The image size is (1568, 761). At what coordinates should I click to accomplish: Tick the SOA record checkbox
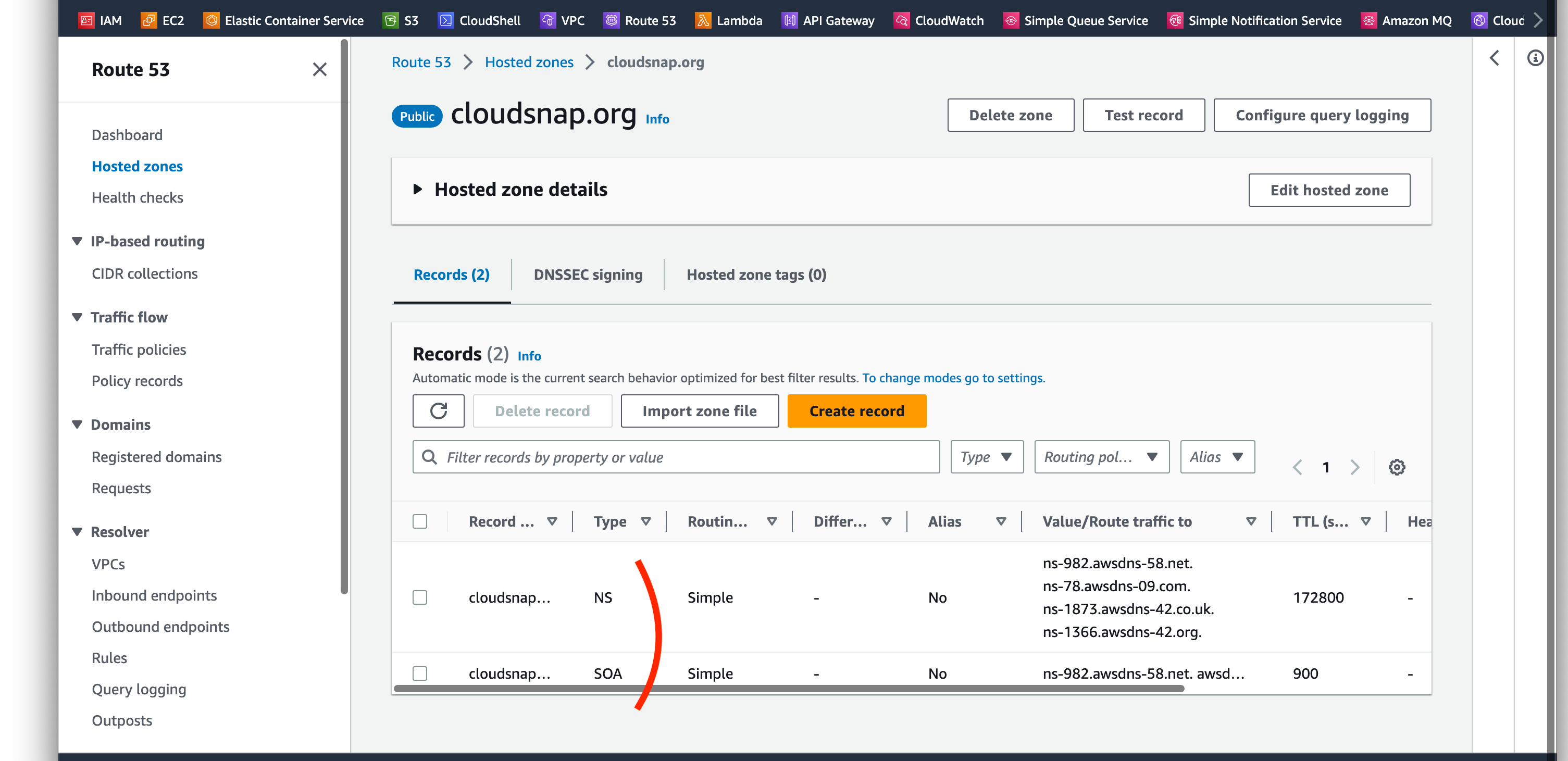point(419,673)
